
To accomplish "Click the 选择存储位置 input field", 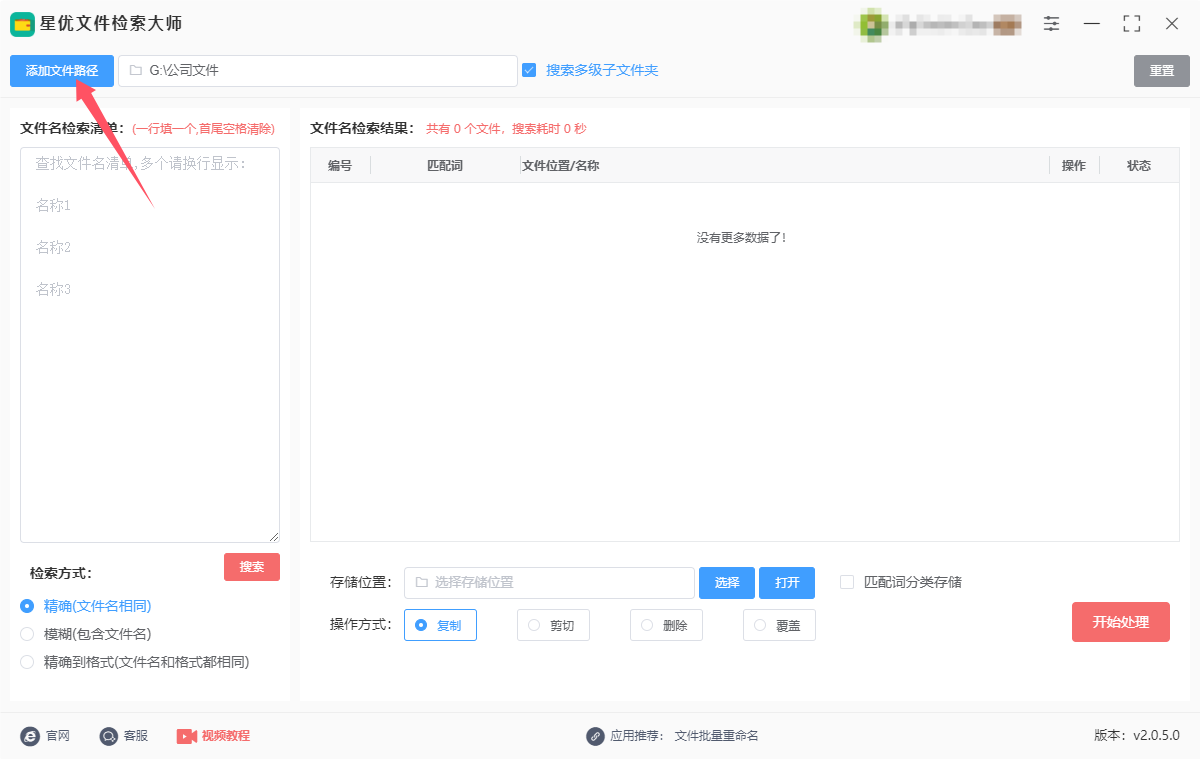I will (549, 583).
